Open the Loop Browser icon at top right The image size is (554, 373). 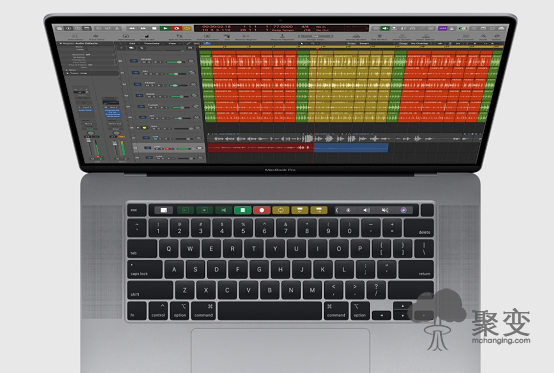(x=493, y=28)
